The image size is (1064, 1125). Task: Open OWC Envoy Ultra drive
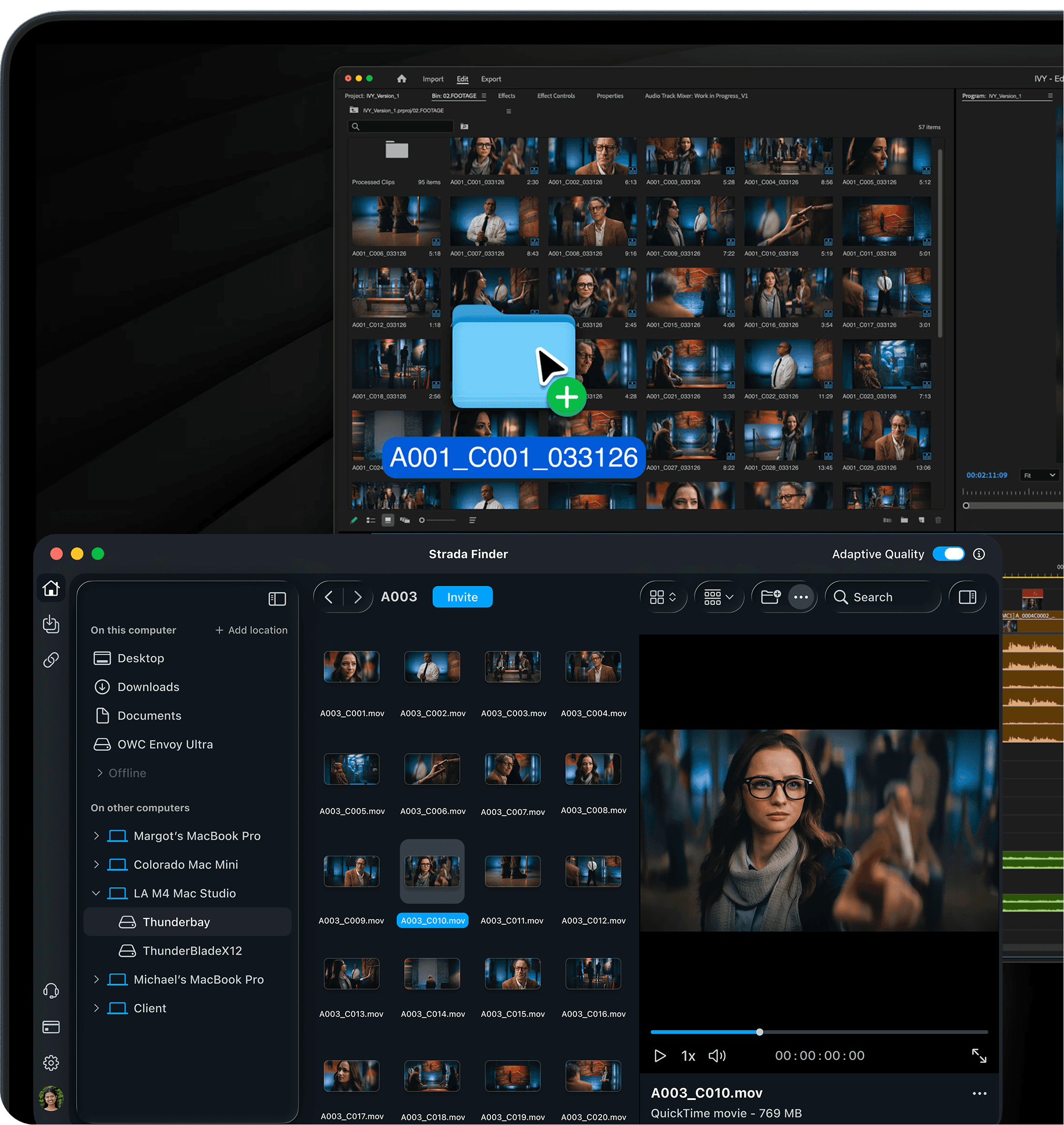pos(154,745)
